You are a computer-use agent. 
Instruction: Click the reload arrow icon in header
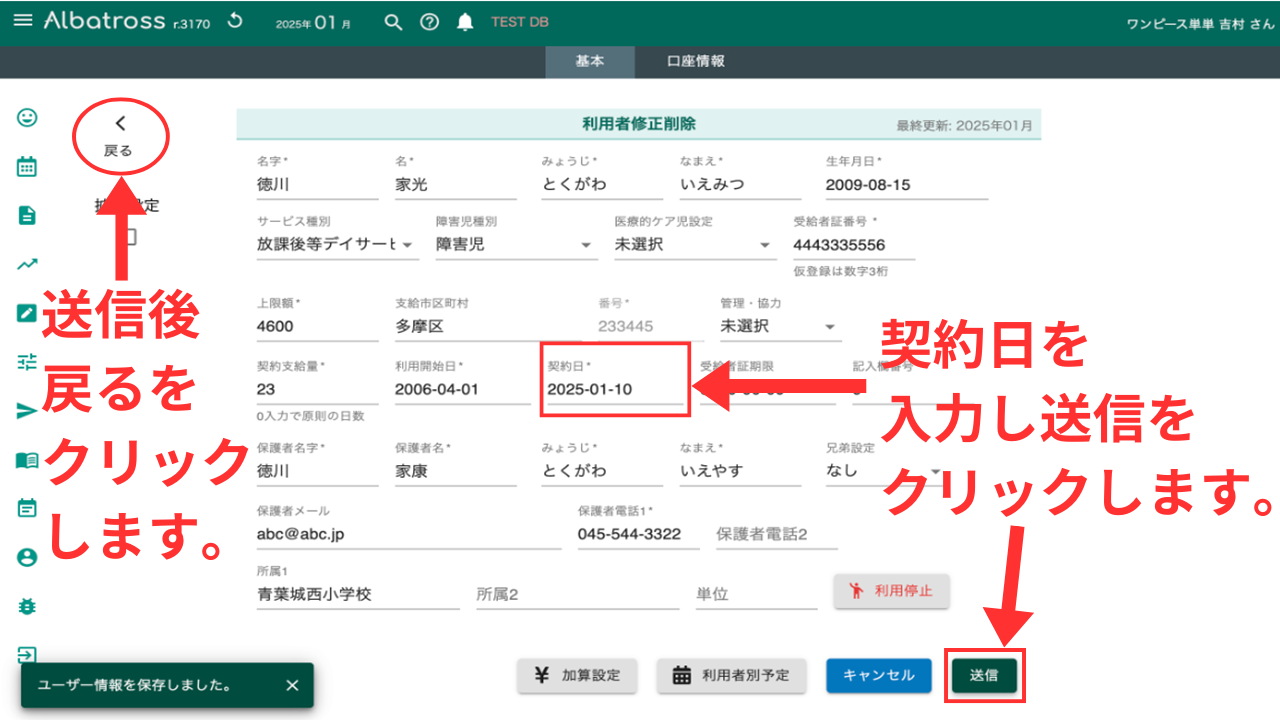pyautogui.click(x=235, y=21)
